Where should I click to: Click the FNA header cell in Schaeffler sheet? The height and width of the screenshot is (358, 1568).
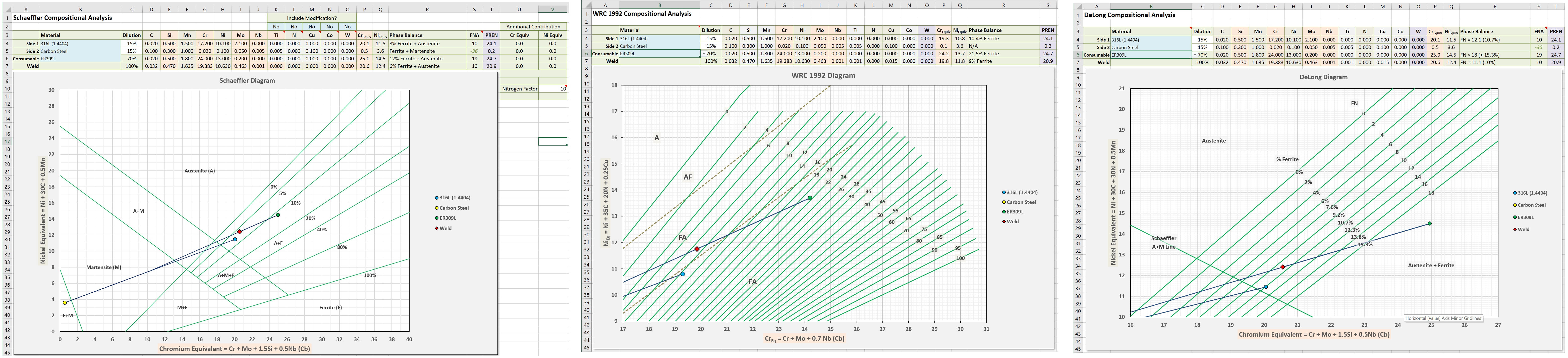pos(475,35)
